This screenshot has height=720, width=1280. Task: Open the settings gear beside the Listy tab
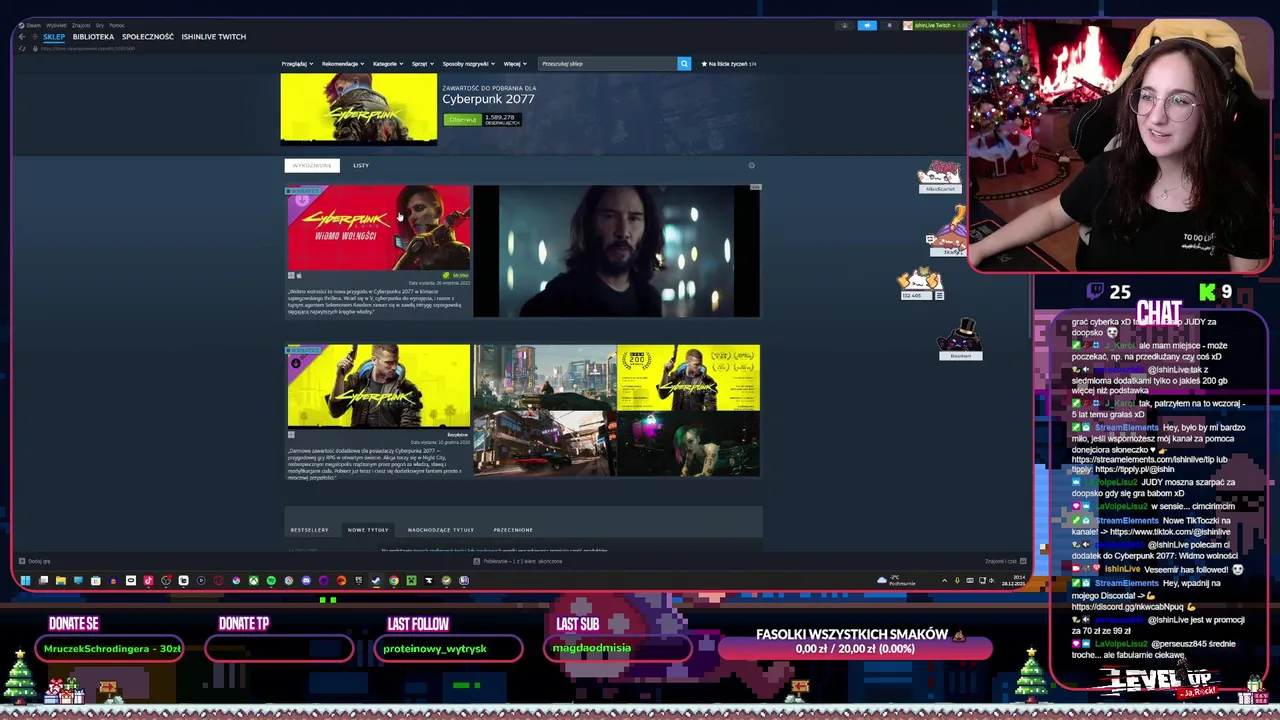coord(751,165)
